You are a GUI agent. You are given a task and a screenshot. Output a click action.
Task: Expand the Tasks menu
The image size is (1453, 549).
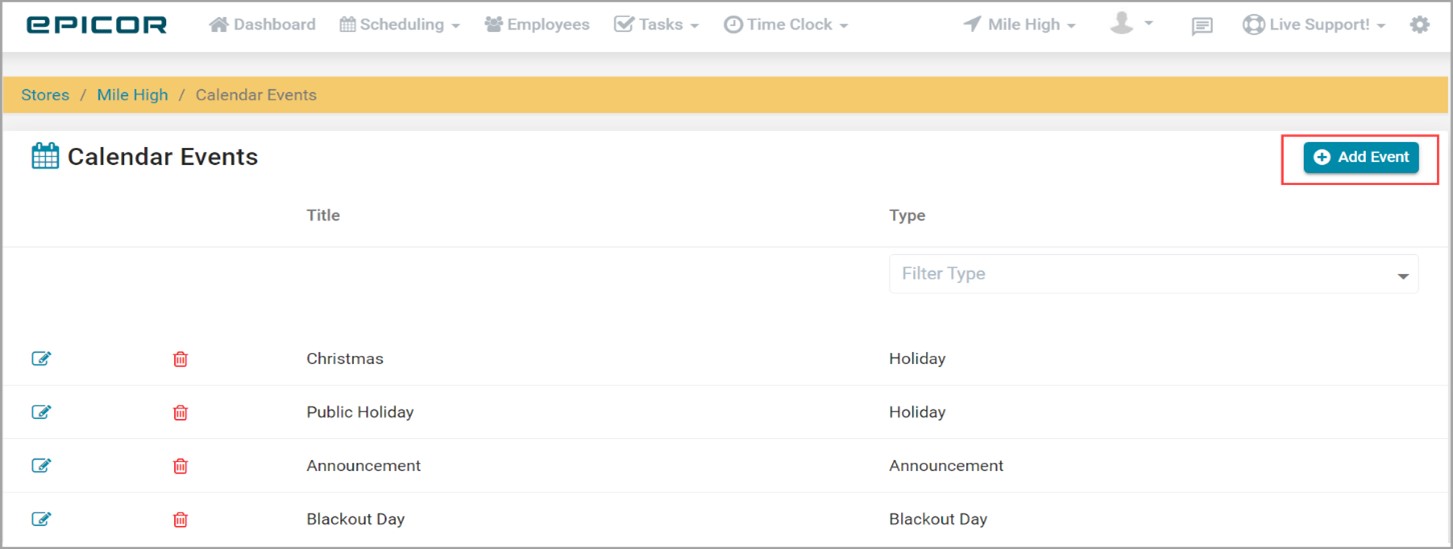(x=656, y=24)
